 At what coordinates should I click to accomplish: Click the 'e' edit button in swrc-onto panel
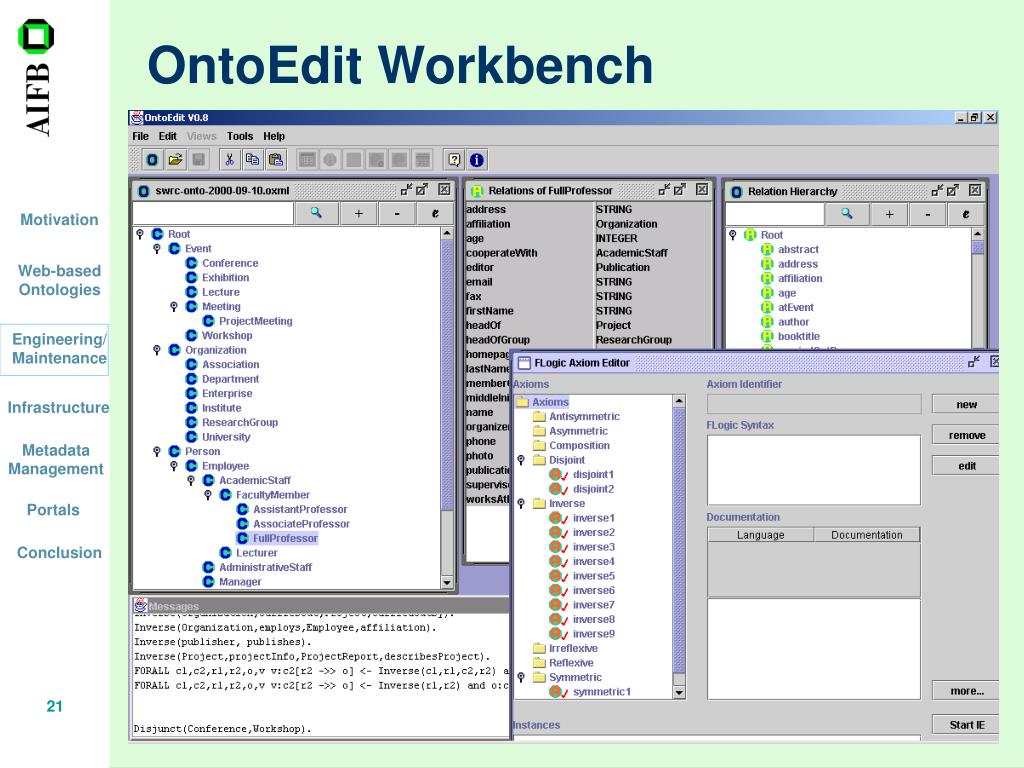click(435, 213)
